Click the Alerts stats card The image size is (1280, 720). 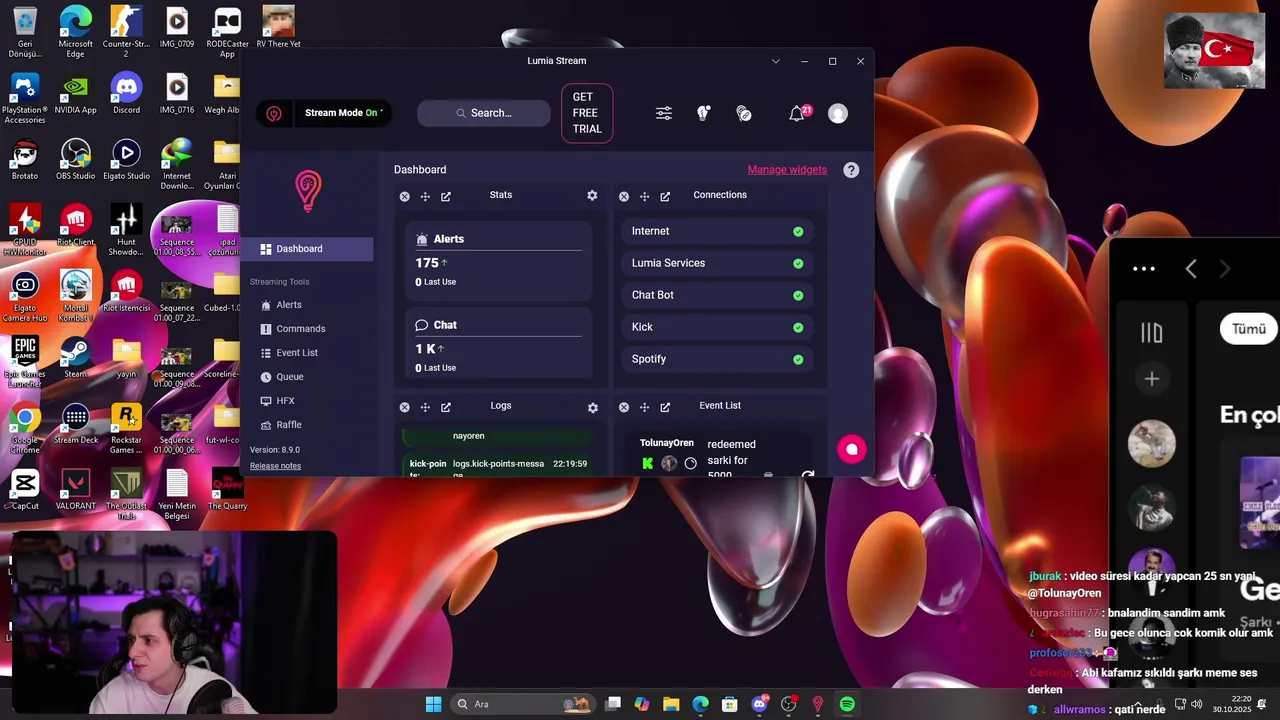click(x=499, y=261)
